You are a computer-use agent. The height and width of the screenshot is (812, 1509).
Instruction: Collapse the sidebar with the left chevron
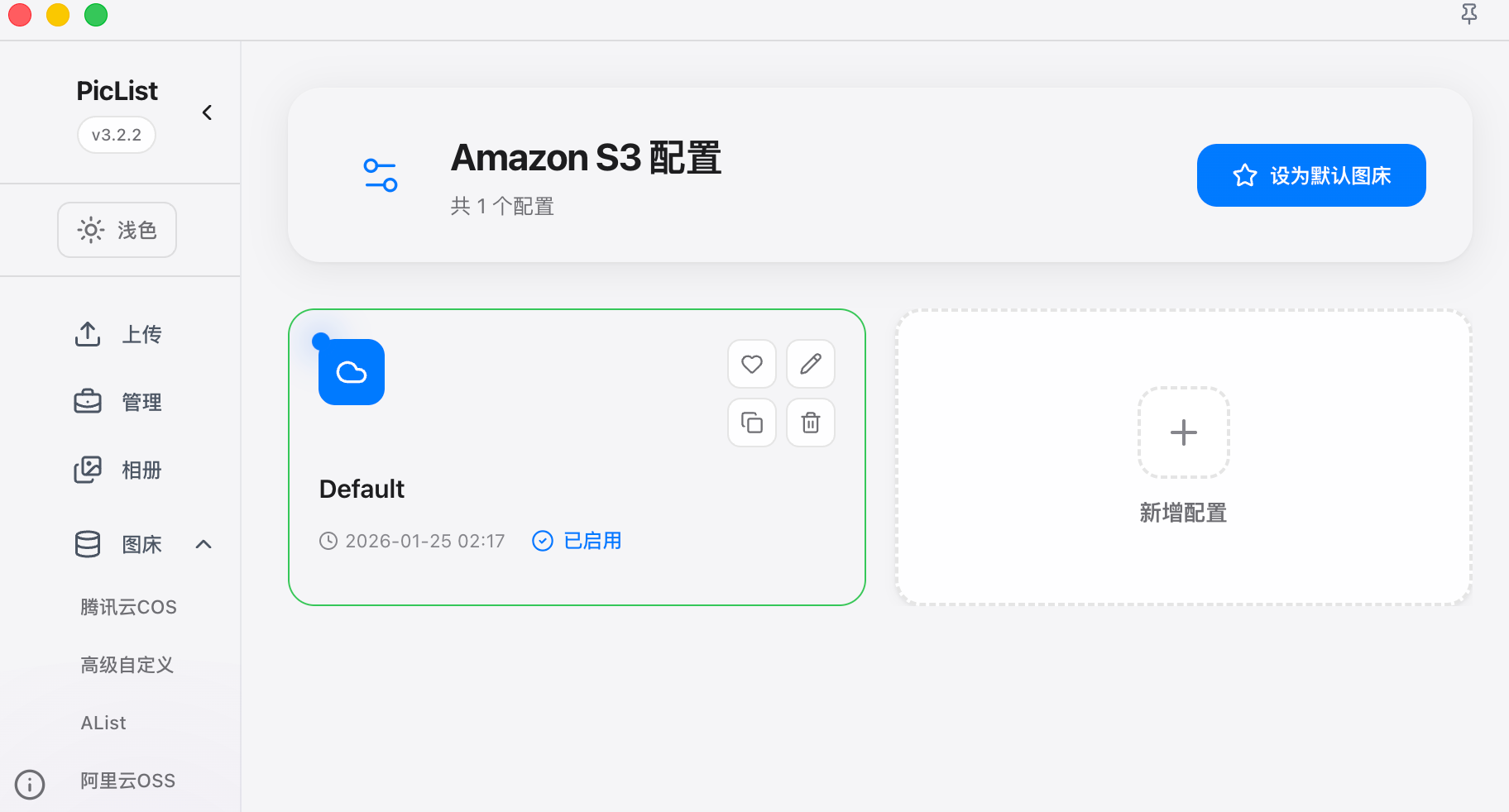point(207,112)
